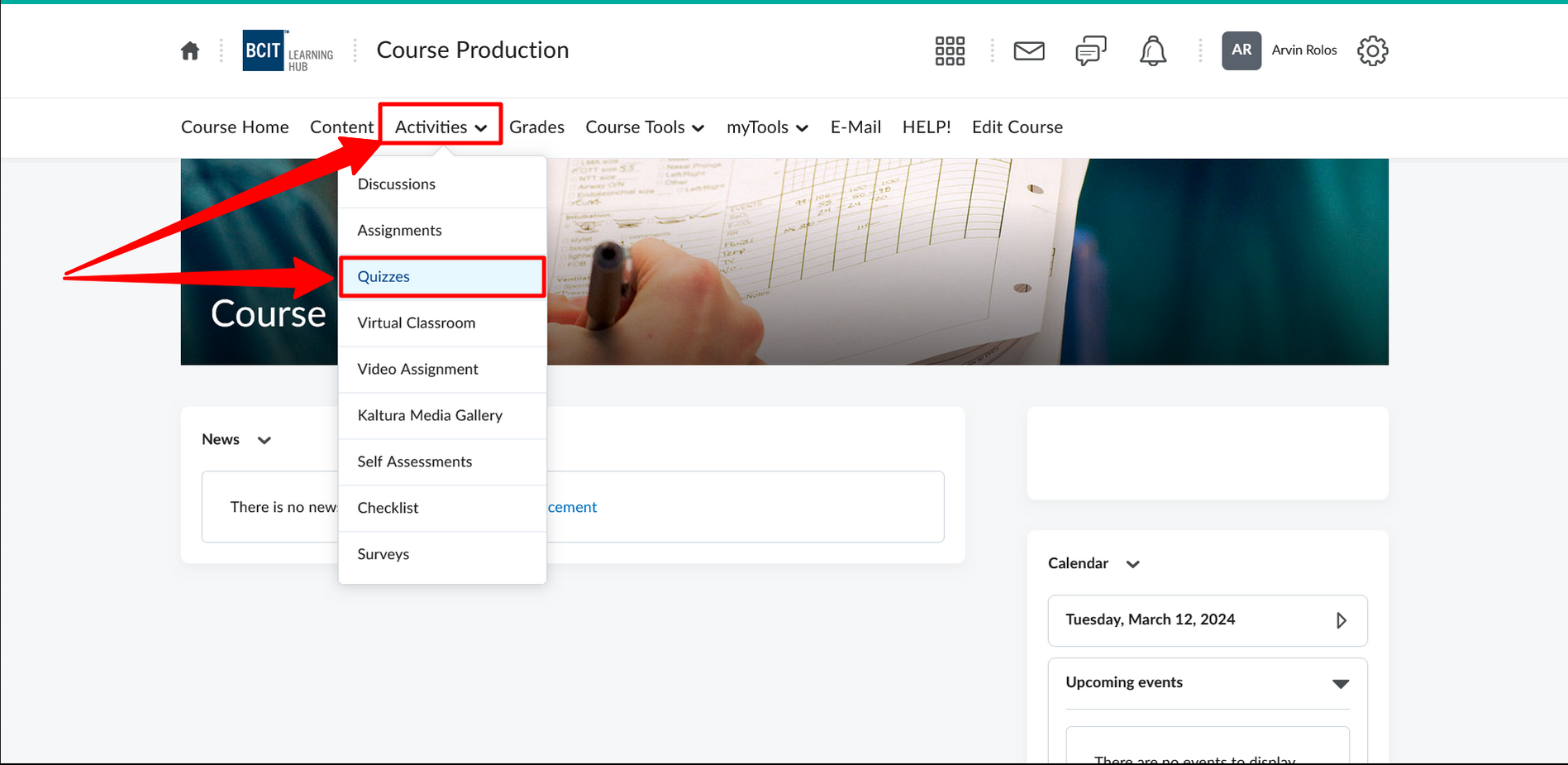Click the BCIT Learning Hub logo
1568x765 pixels.
click(x=288, y=51)
